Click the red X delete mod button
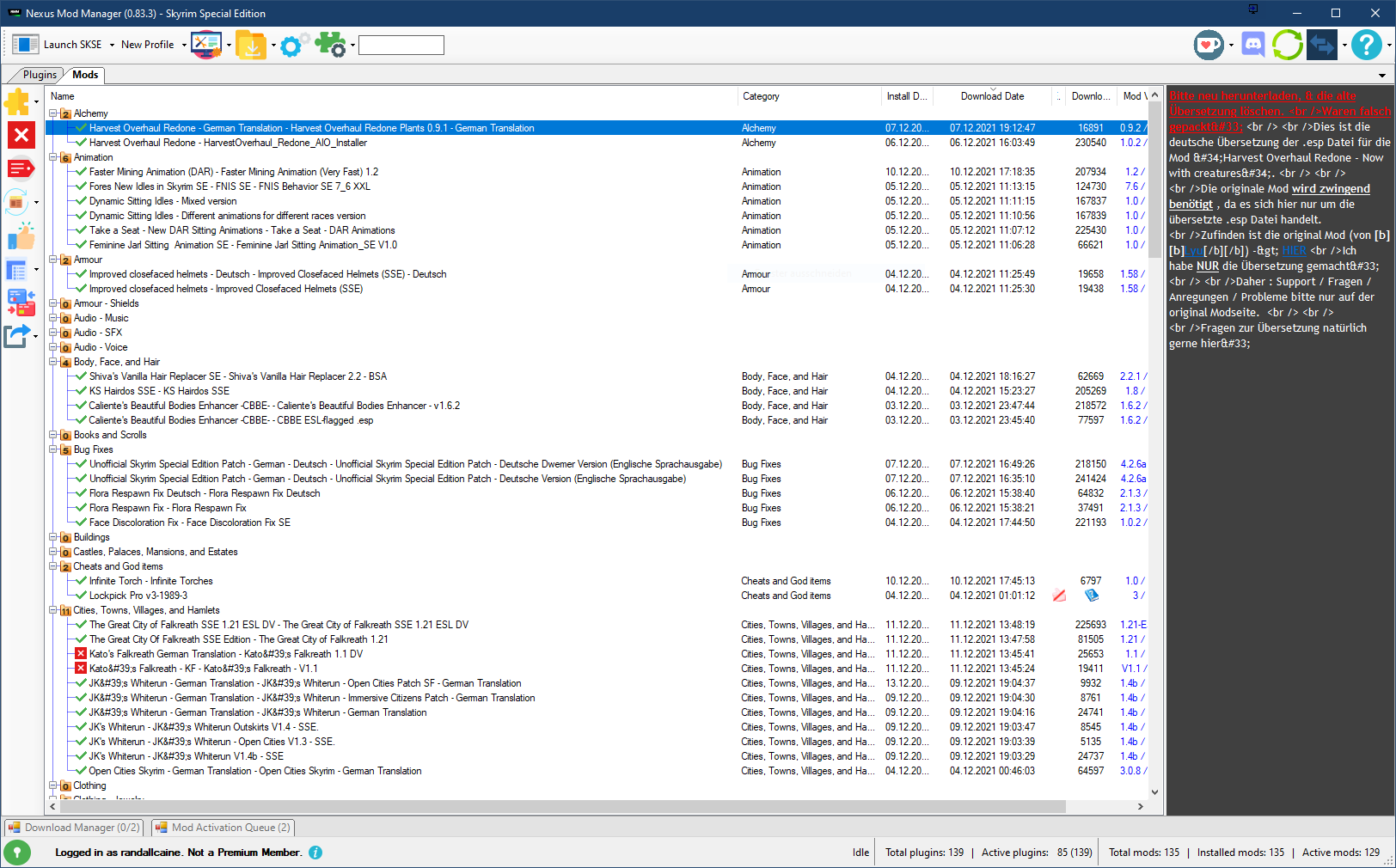The width and height of the screenshot is (1396, 868). point(21,135)
